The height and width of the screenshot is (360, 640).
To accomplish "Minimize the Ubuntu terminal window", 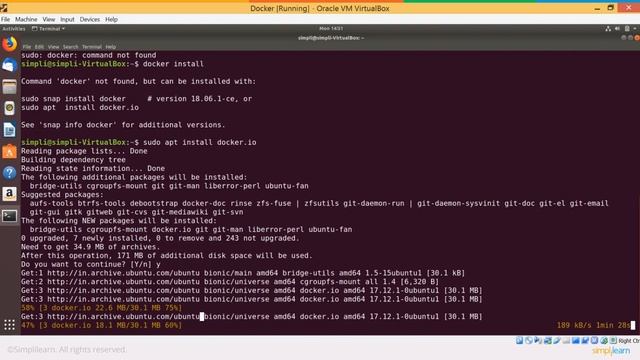I will click(623, 38).
